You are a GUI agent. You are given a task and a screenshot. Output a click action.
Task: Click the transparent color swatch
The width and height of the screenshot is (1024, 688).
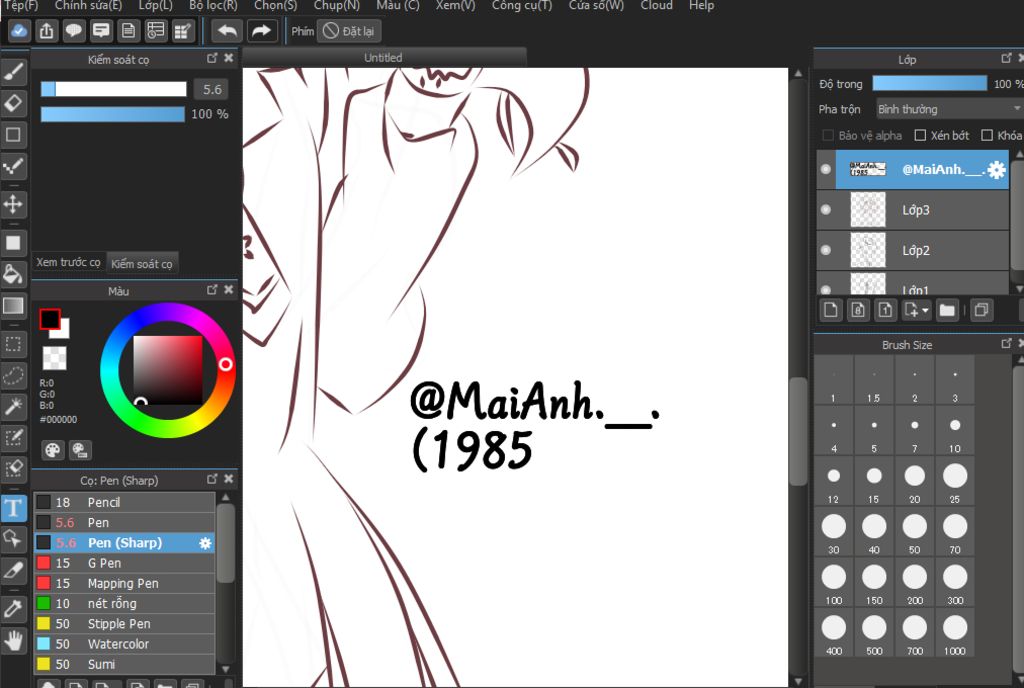[x=54, y=358]
